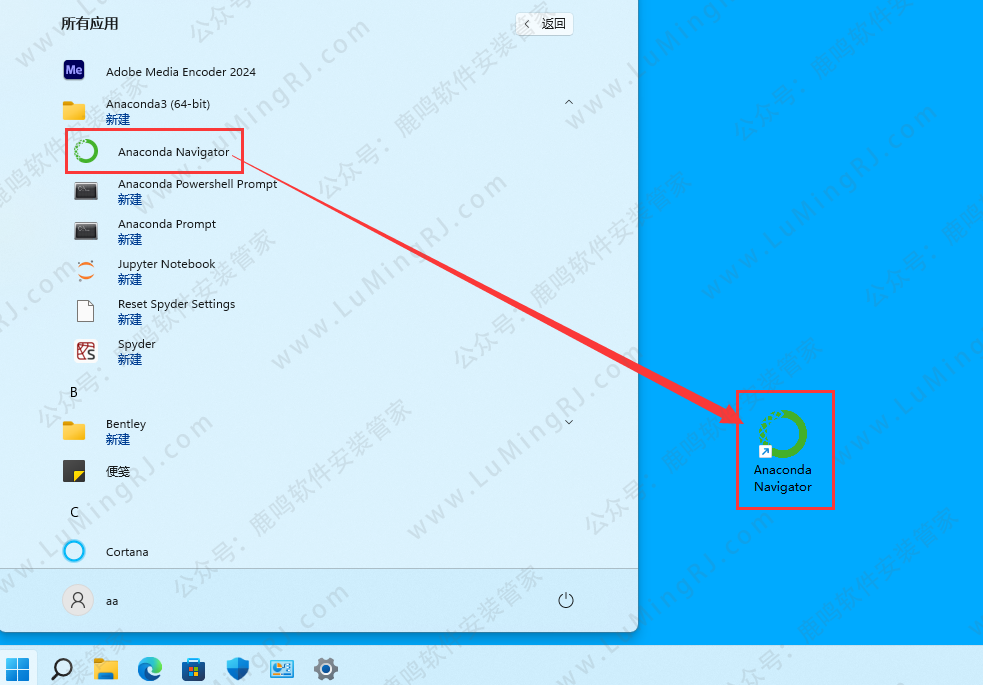Launch Anaconda Navigator from the app list
Screen dimensions: 983x685
pyautogui.click(x=172, y=152)
